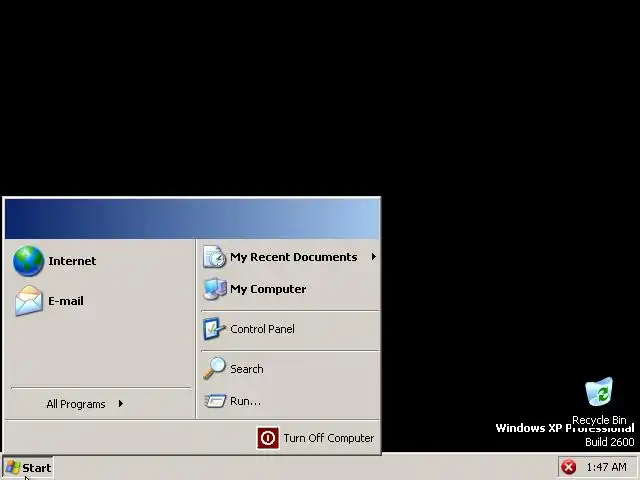Click the 1:47 AM taskbar clock
The image size is (640, 480).
pyautogui.click(x=606, y=467)
